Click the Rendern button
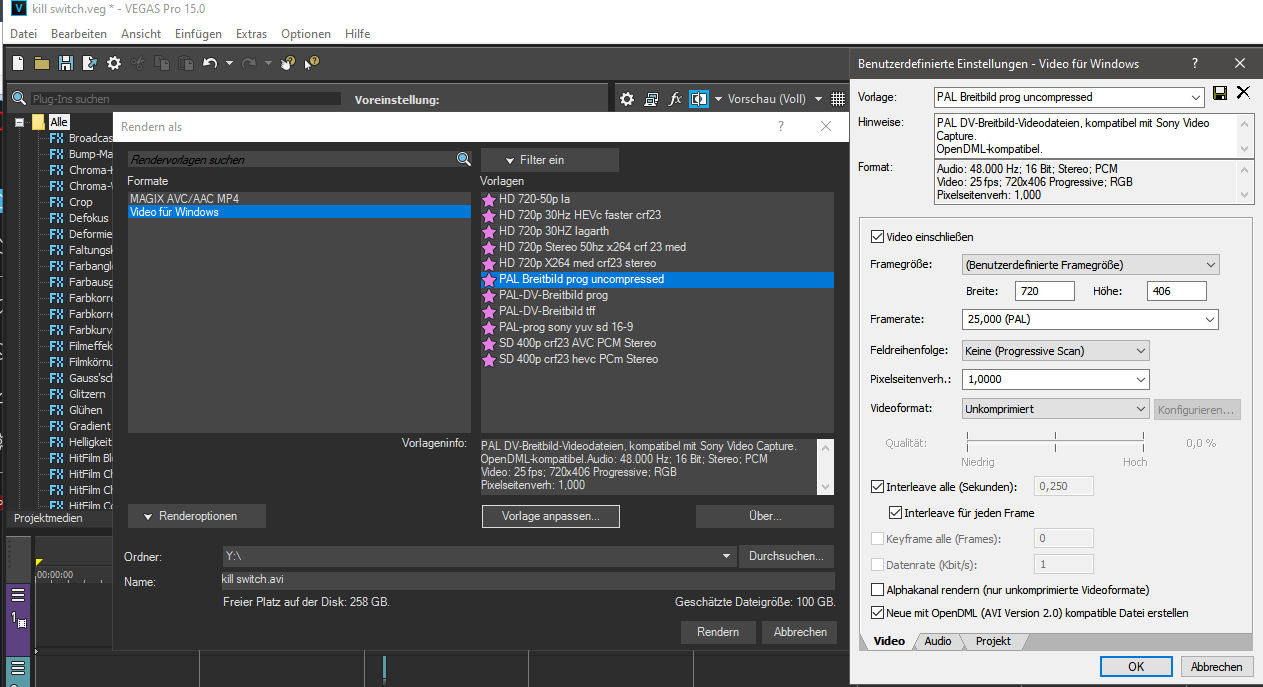This screenshot has width=1263, height=687. pos(718,632)
